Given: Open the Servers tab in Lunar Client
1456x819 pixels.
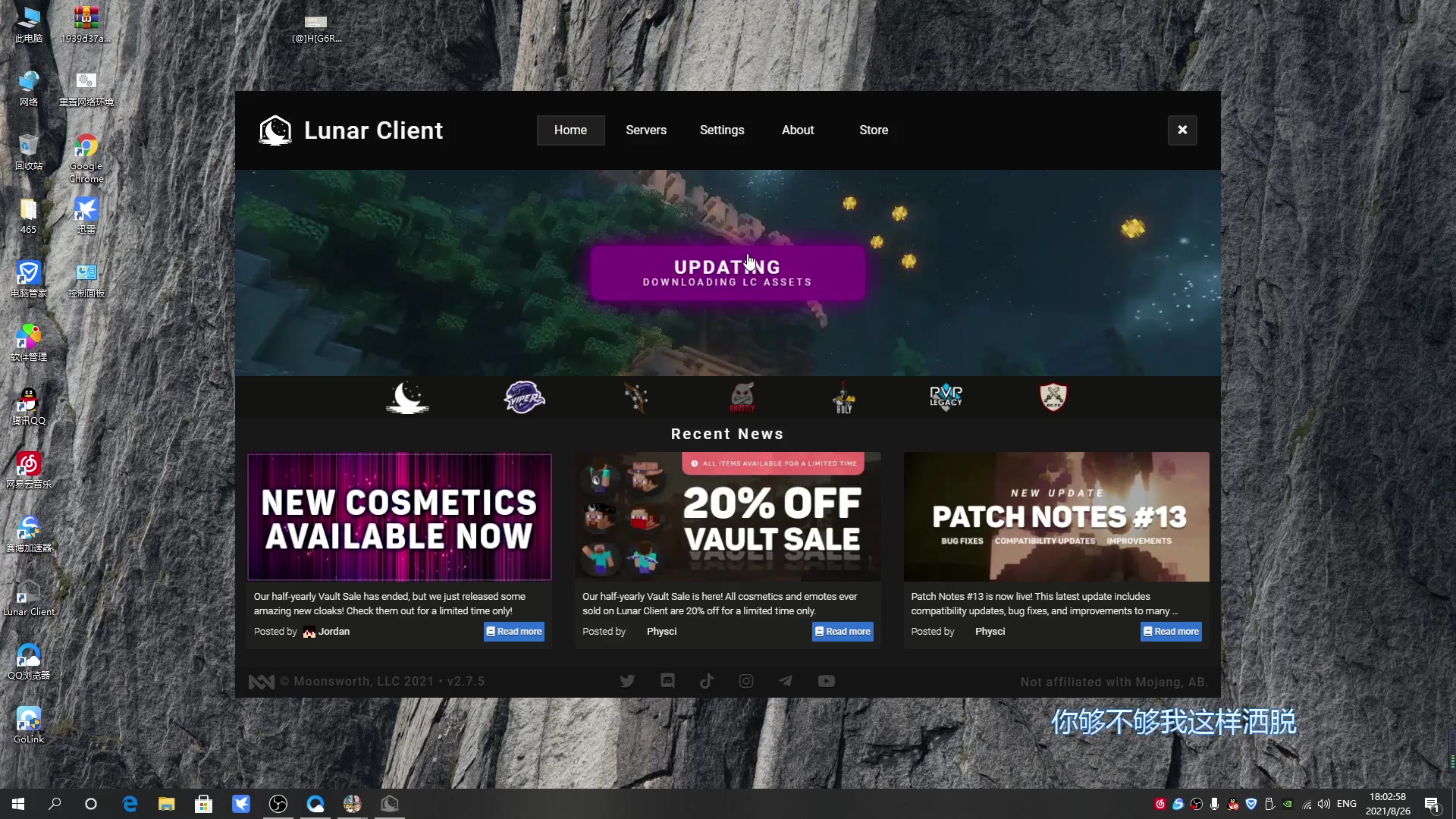Looking at the screenshot, I should tap(646, 130).
